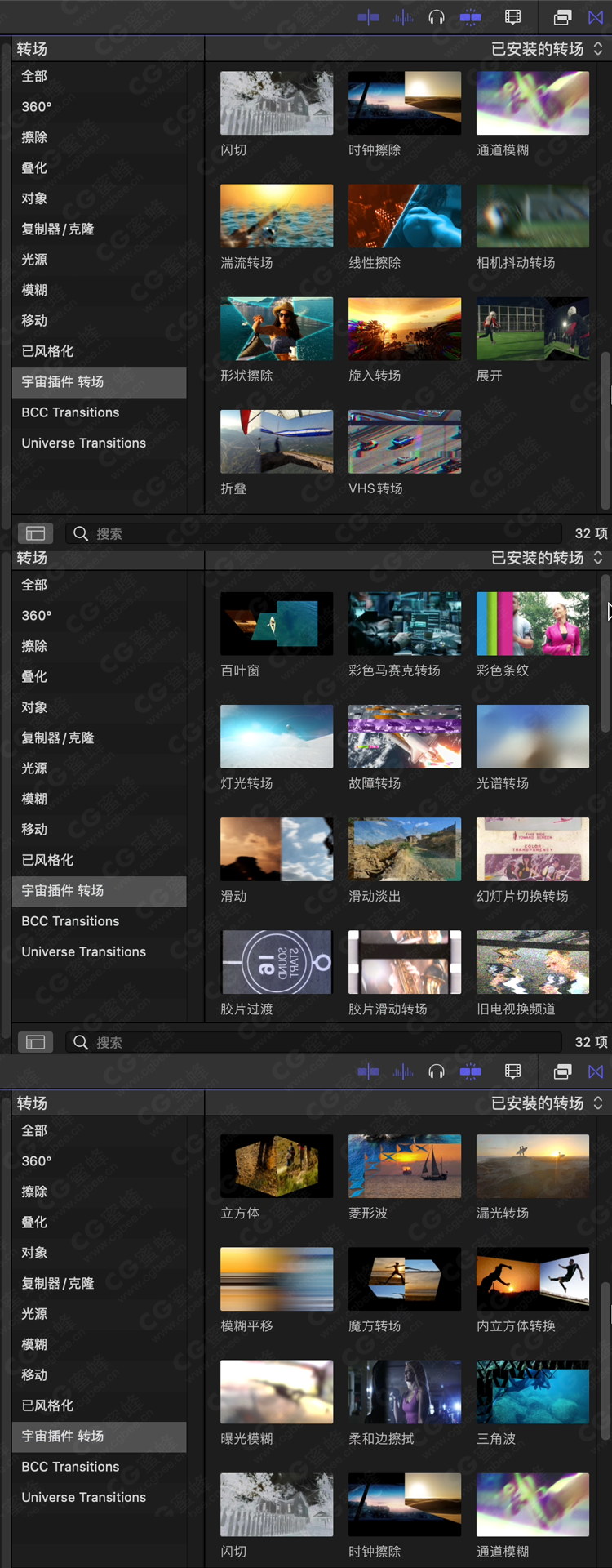Toggle sidebar layout icon beside search below VHS转场

click(35, 533)
